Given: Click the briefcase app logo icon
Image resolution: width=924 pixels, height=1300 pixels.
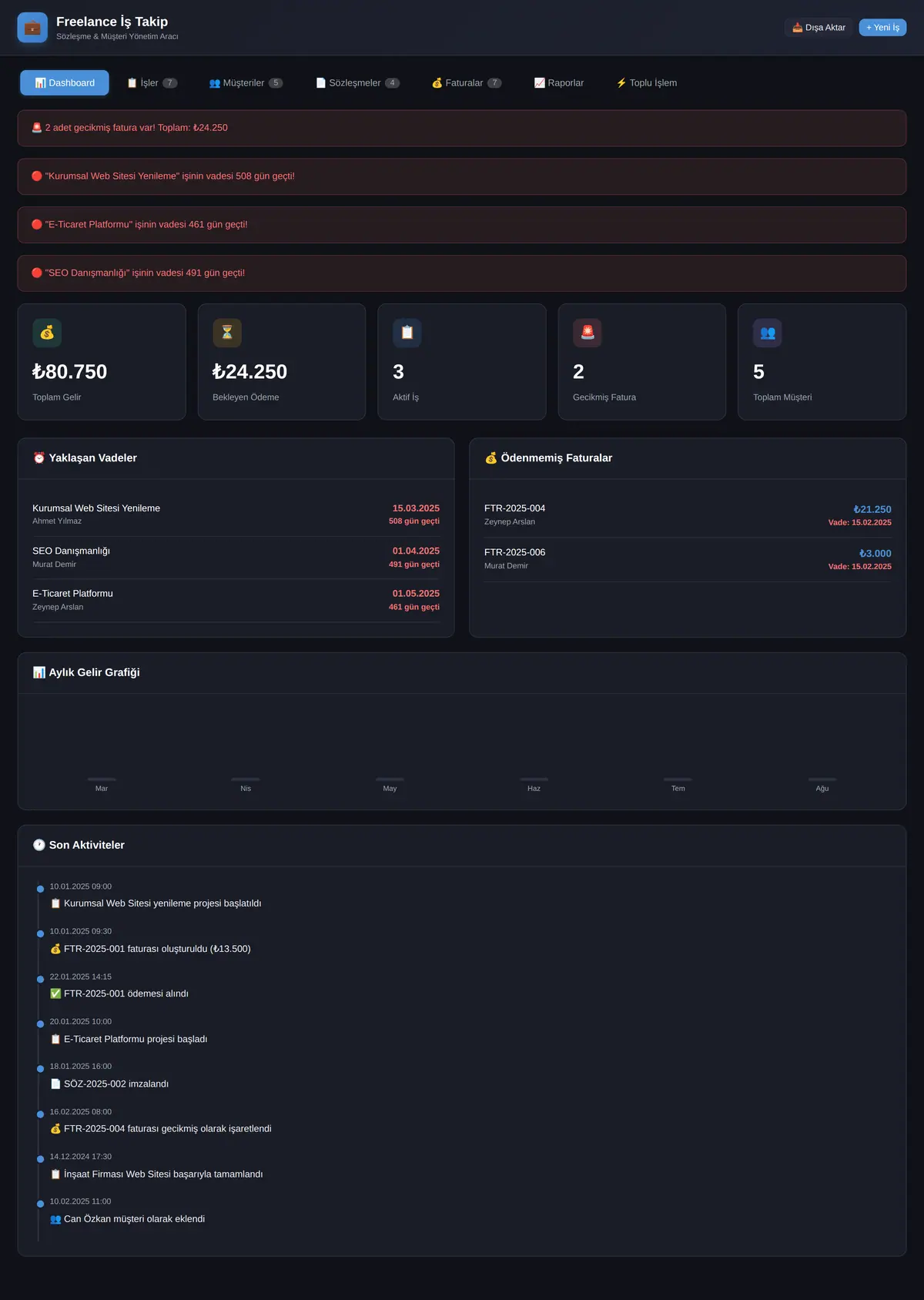Looking at the screenshot, I should pos(32,28).
